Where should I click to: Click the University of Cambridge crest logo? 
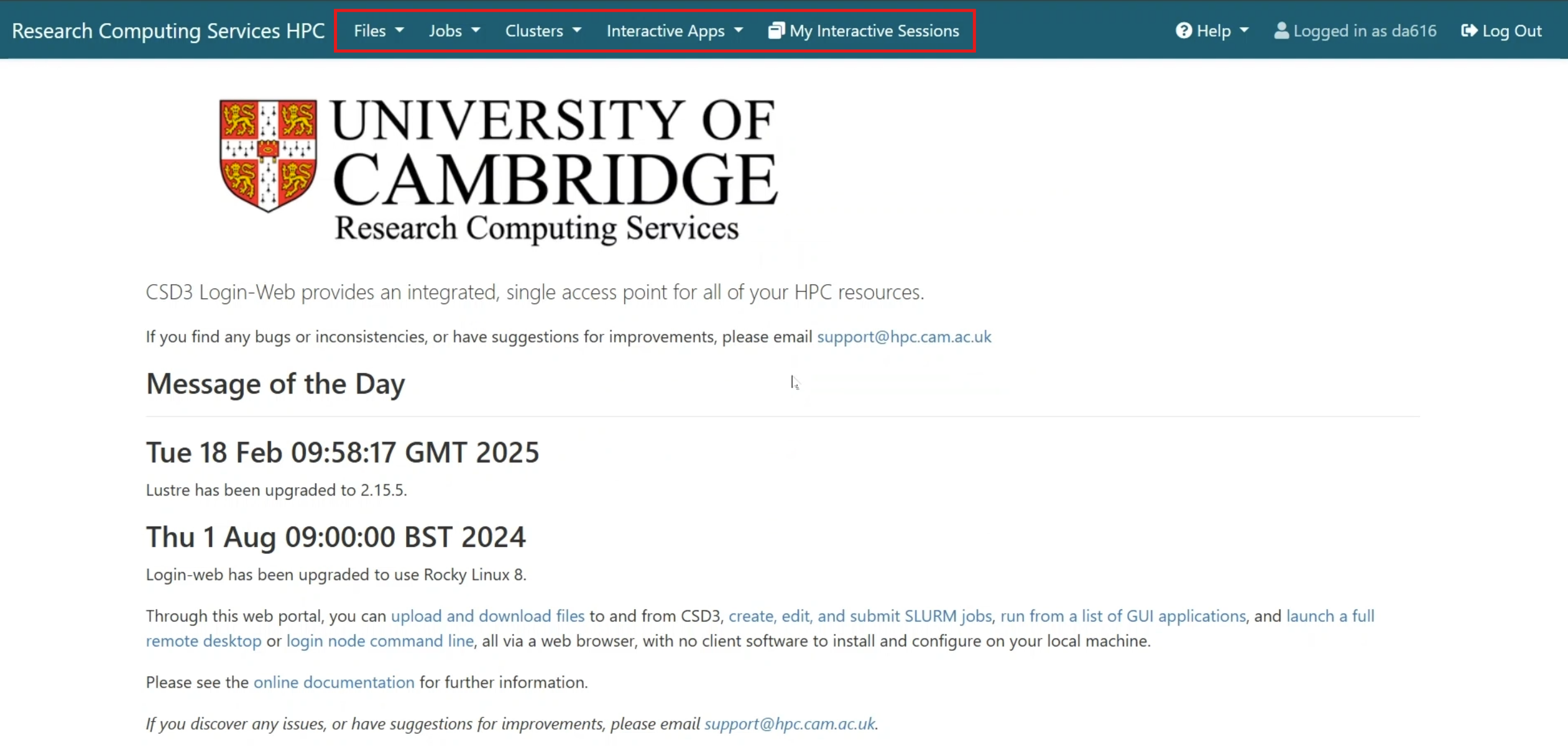tap(268, 155)
